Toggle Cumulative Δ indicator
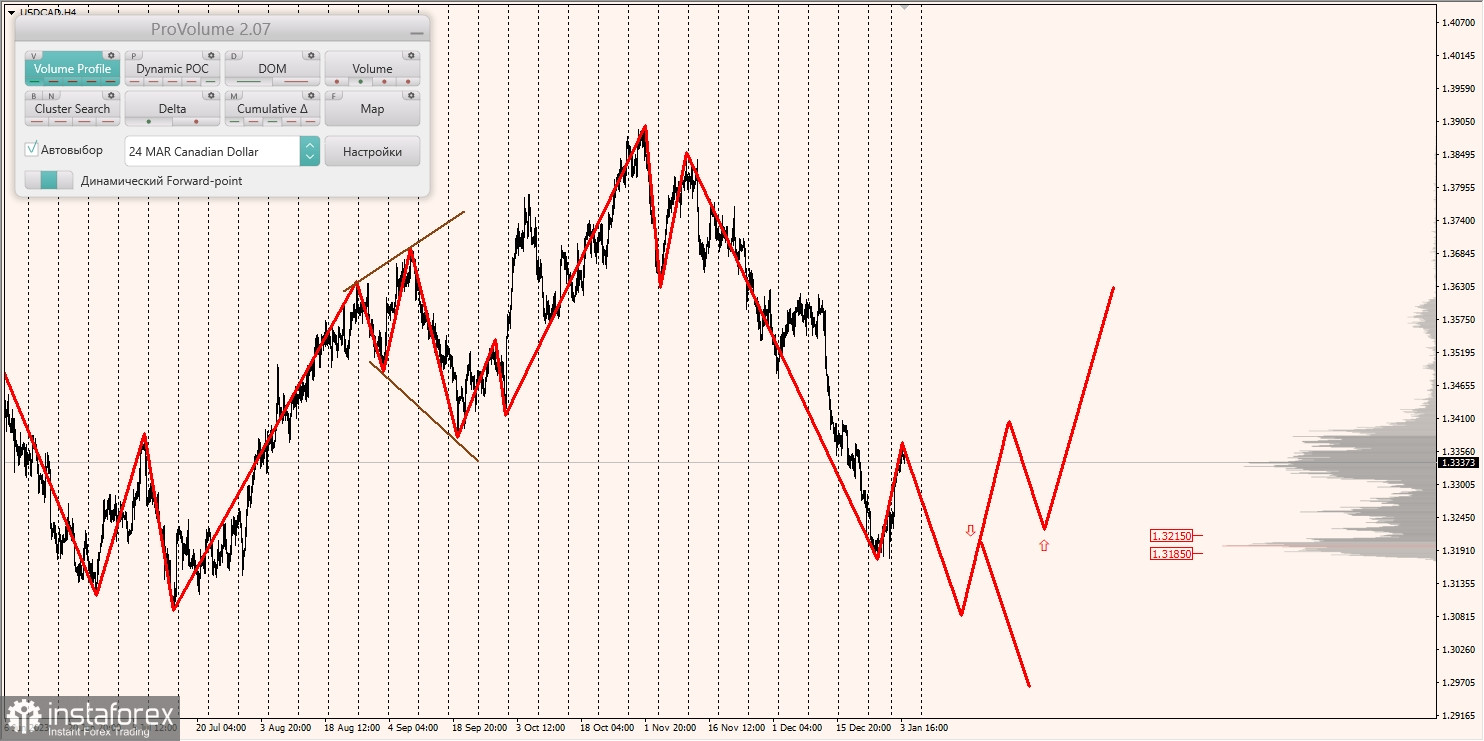This screenshot has height=741, width=1484. click(x=272, y=109)
